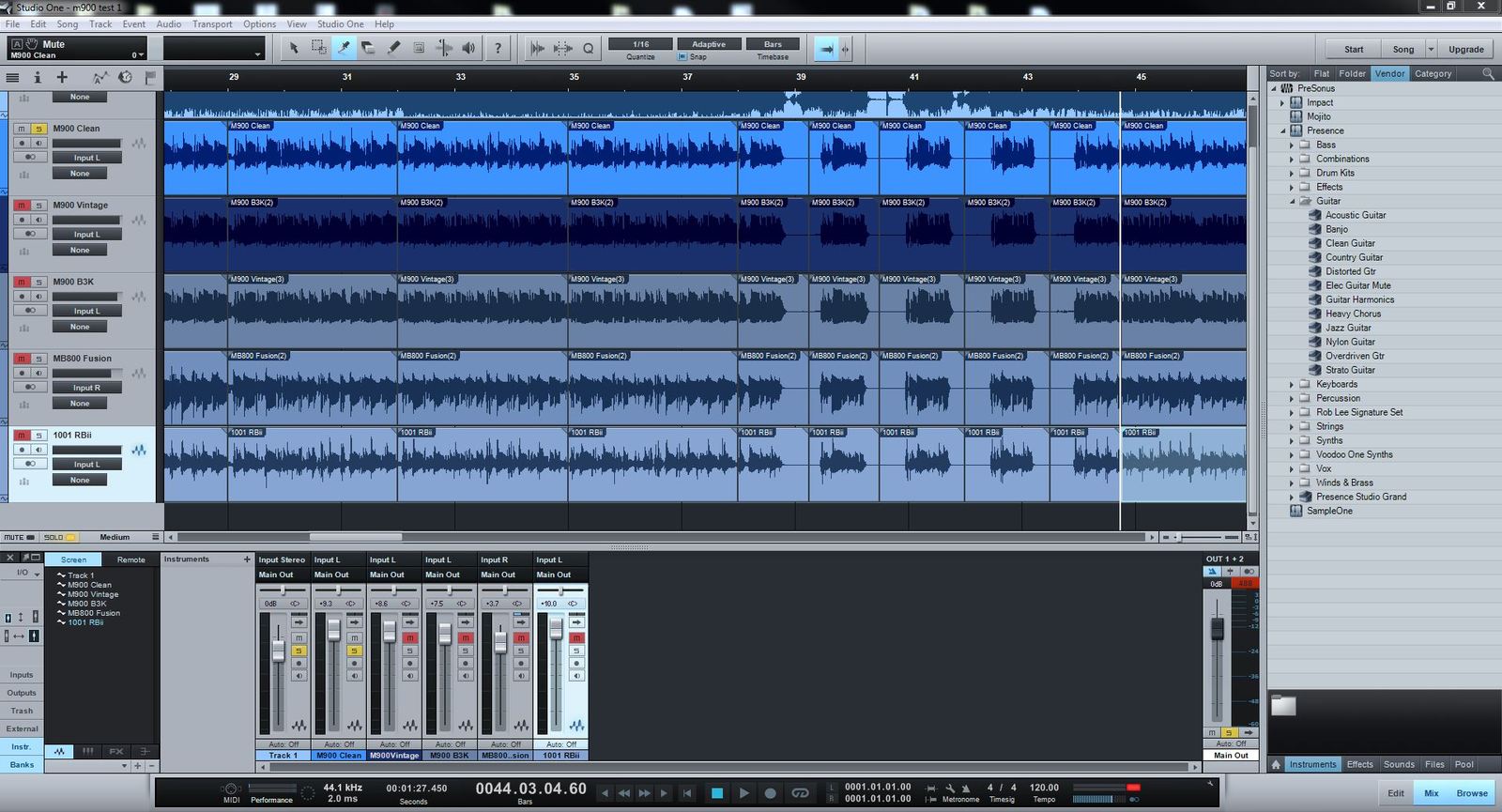1502x812 pixels.
Task: Expand the Impact instrument node
Action: tap(1282, 102)
